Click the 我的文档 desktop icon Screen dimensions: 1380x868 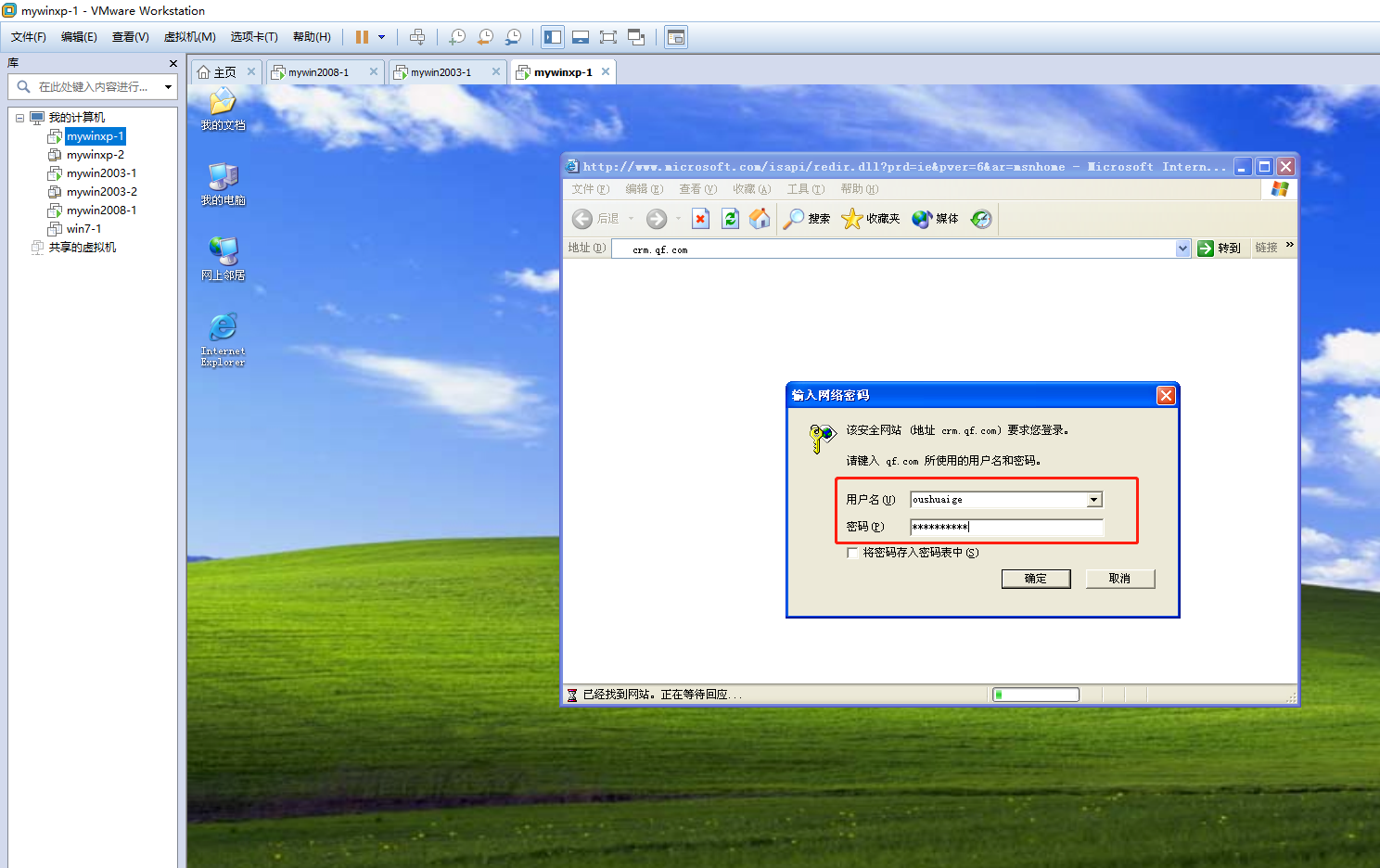pyautogui.click(x=223, y=109)
